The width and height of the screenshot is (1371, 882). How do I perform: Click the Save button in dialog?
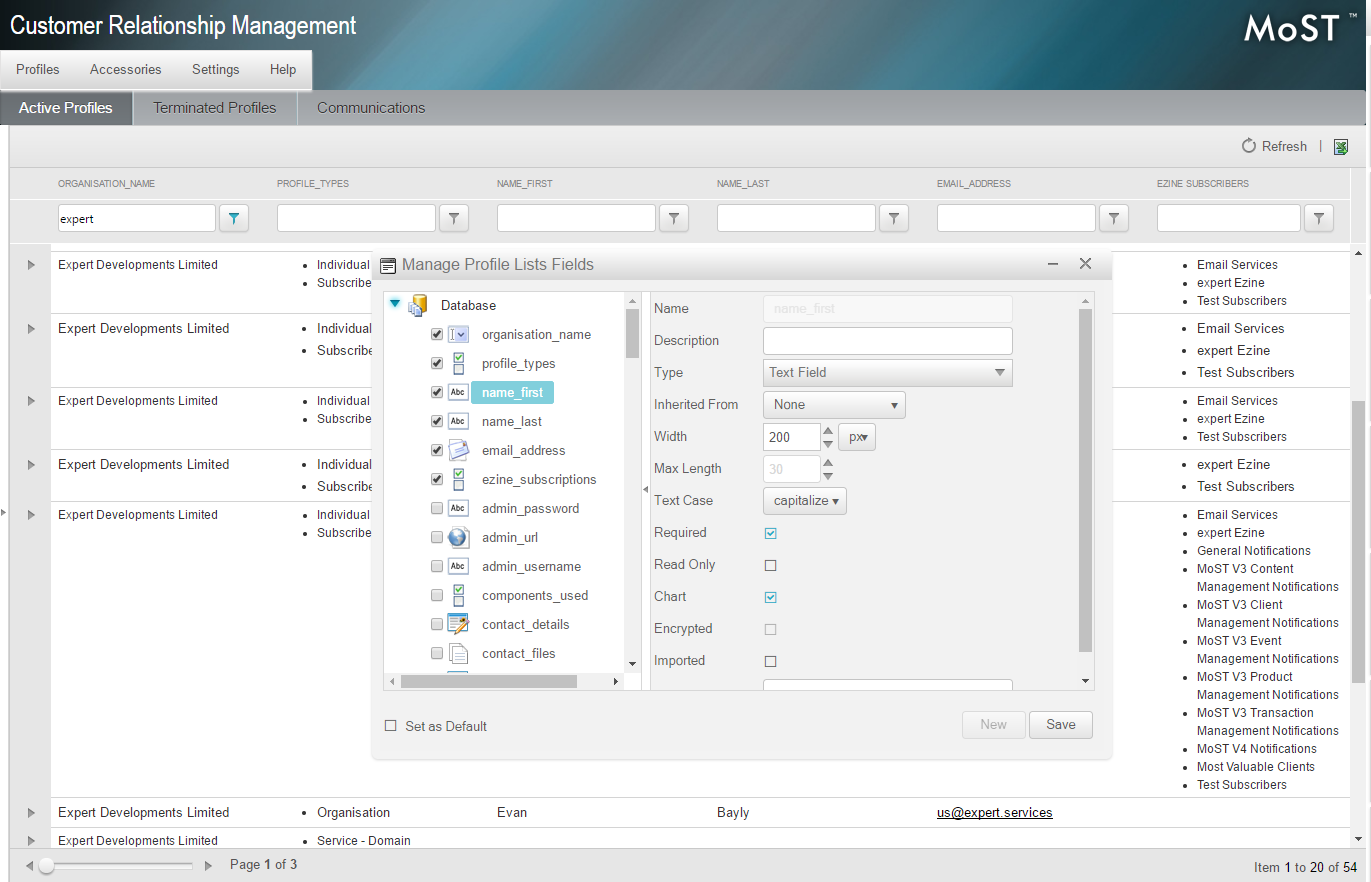(x=1060, y=725)
